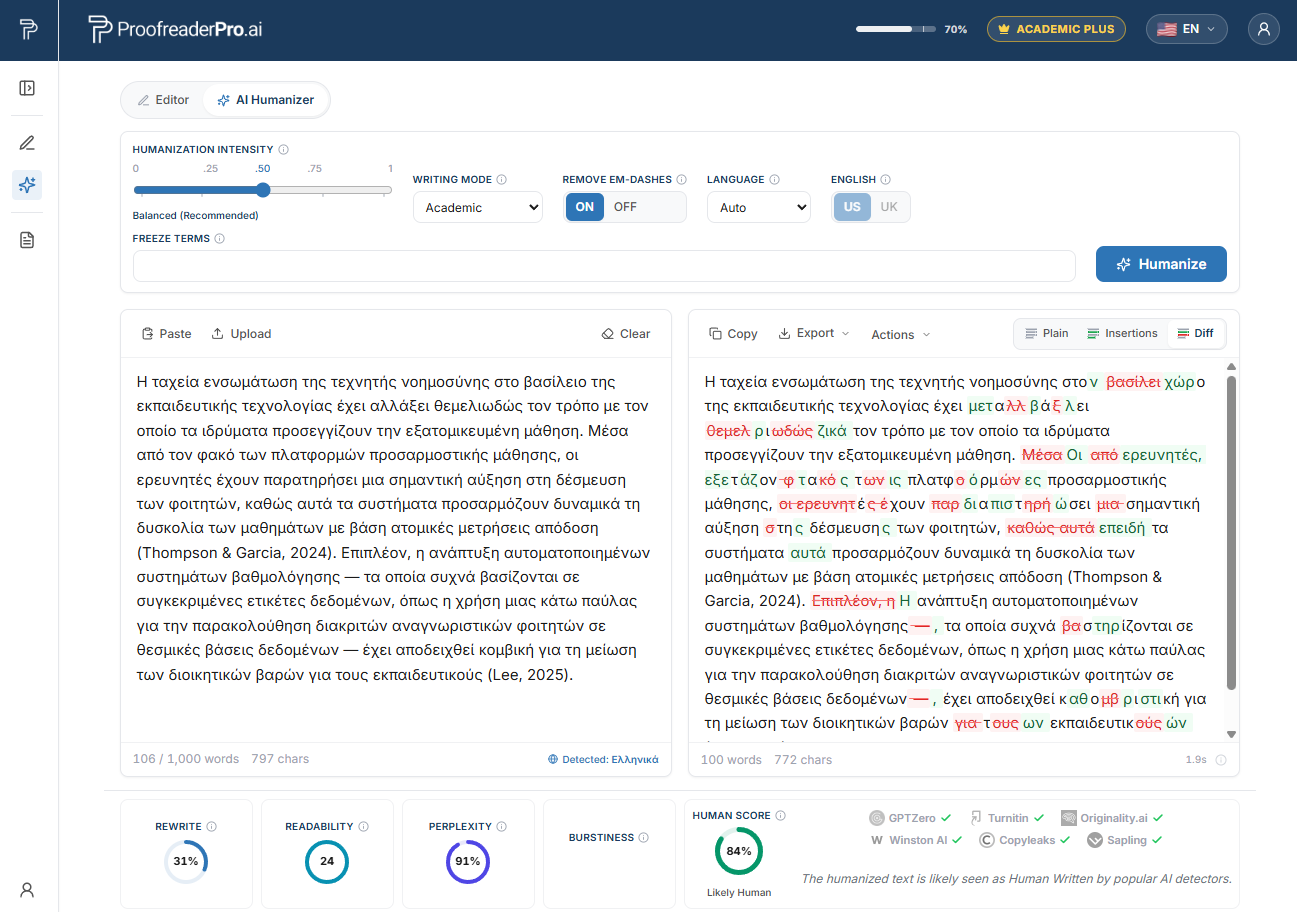Click the globe icon beside Detected language
The height and width of the screenshot is (912, 1297).
coord(553,759)
